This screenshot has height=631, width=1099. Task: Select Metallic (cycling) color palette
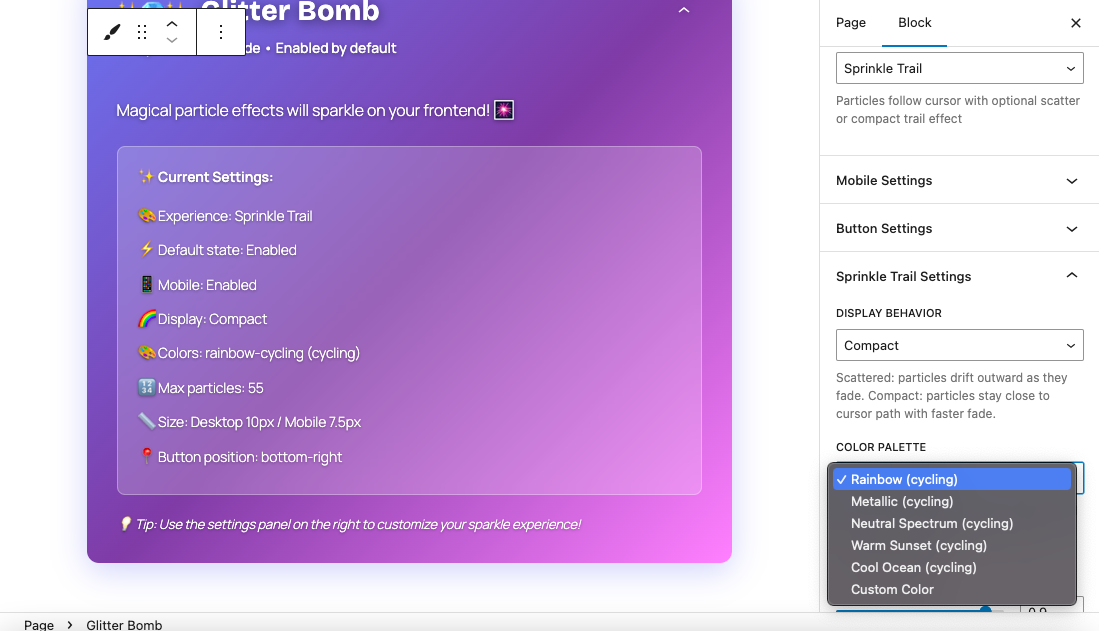point(902,502)
